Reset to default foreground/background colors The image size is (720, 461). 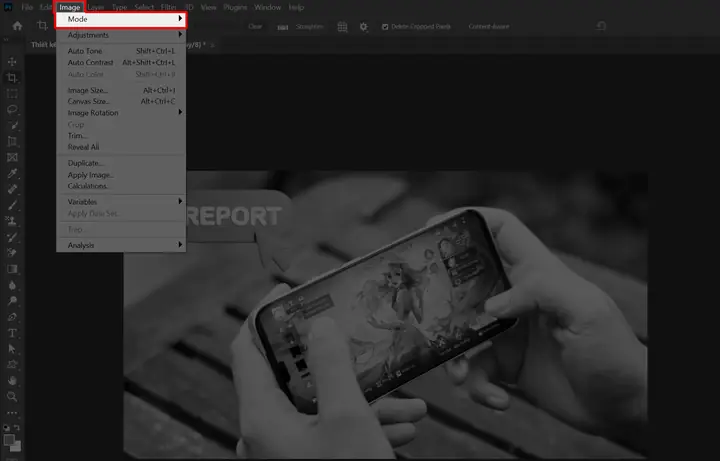[6, 427]
